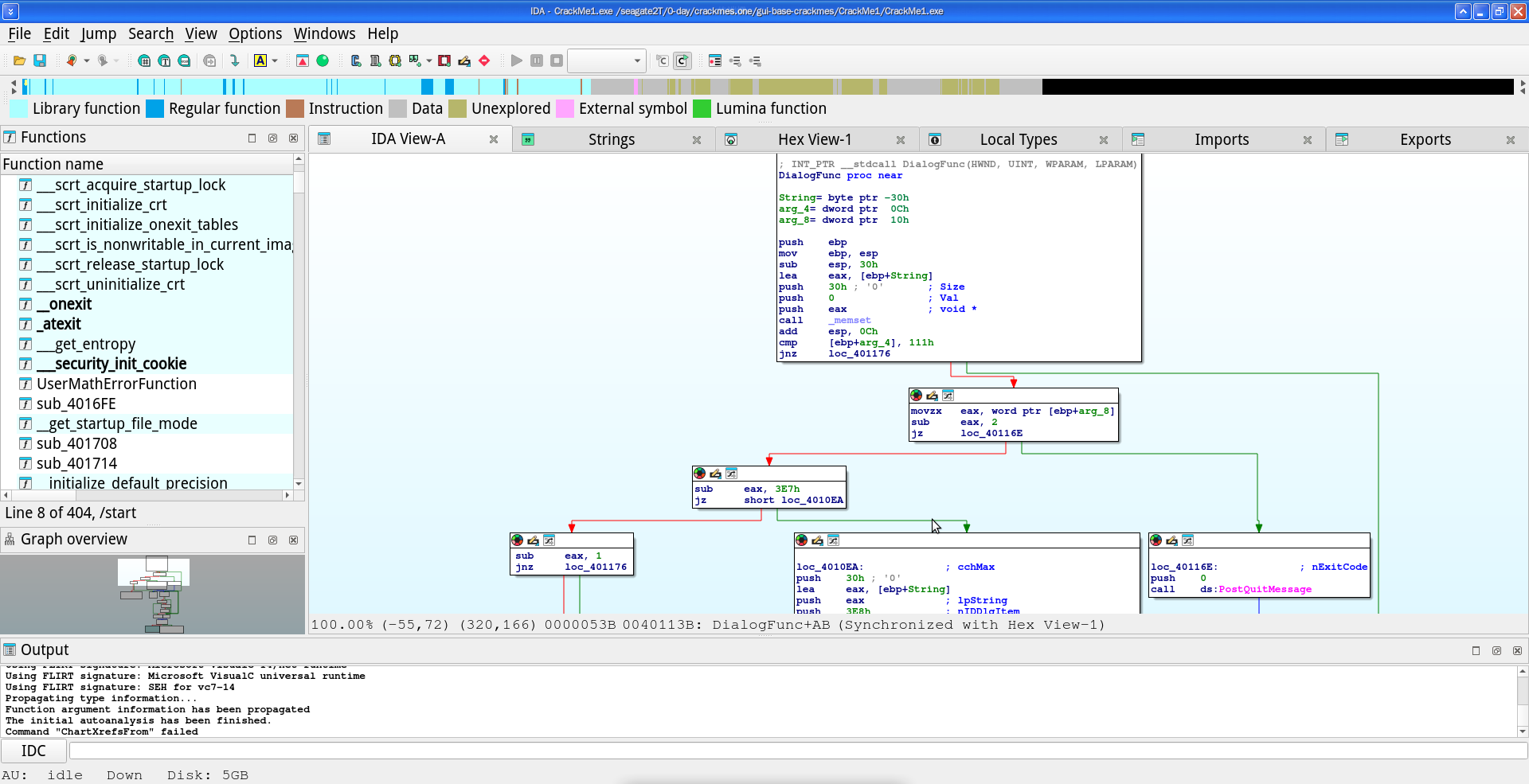This screenshot has width=1529, height=784.
Task: Click jump target loc_401176 in DialogFunc block
Action: point(859,353)
